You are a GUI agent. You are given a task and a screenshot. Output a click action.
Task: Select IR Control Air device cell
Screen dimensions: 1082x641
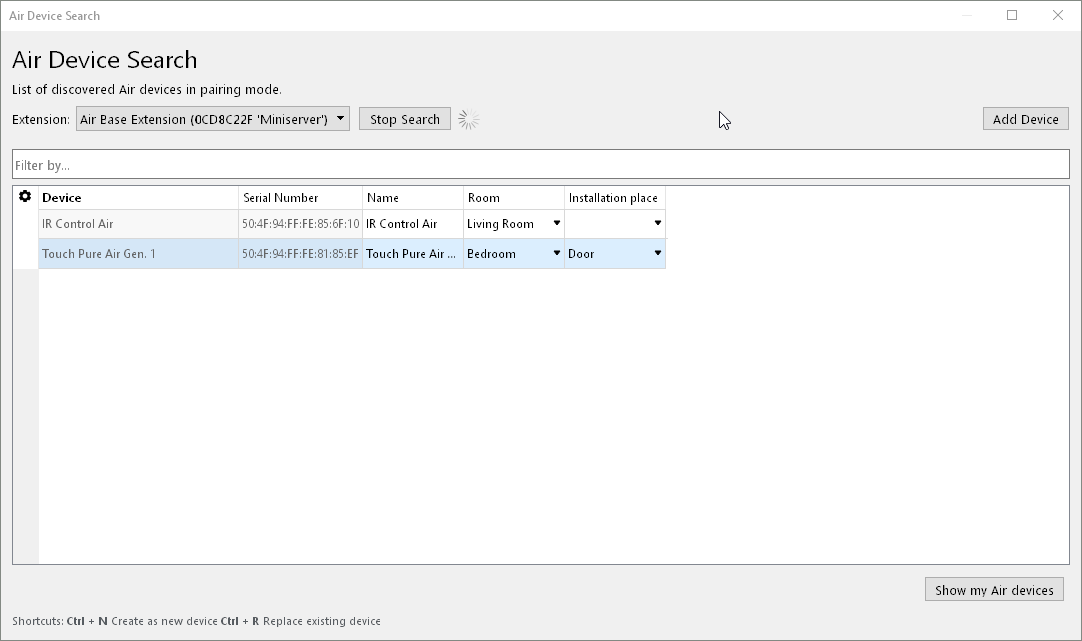click(x=138, y=224)
